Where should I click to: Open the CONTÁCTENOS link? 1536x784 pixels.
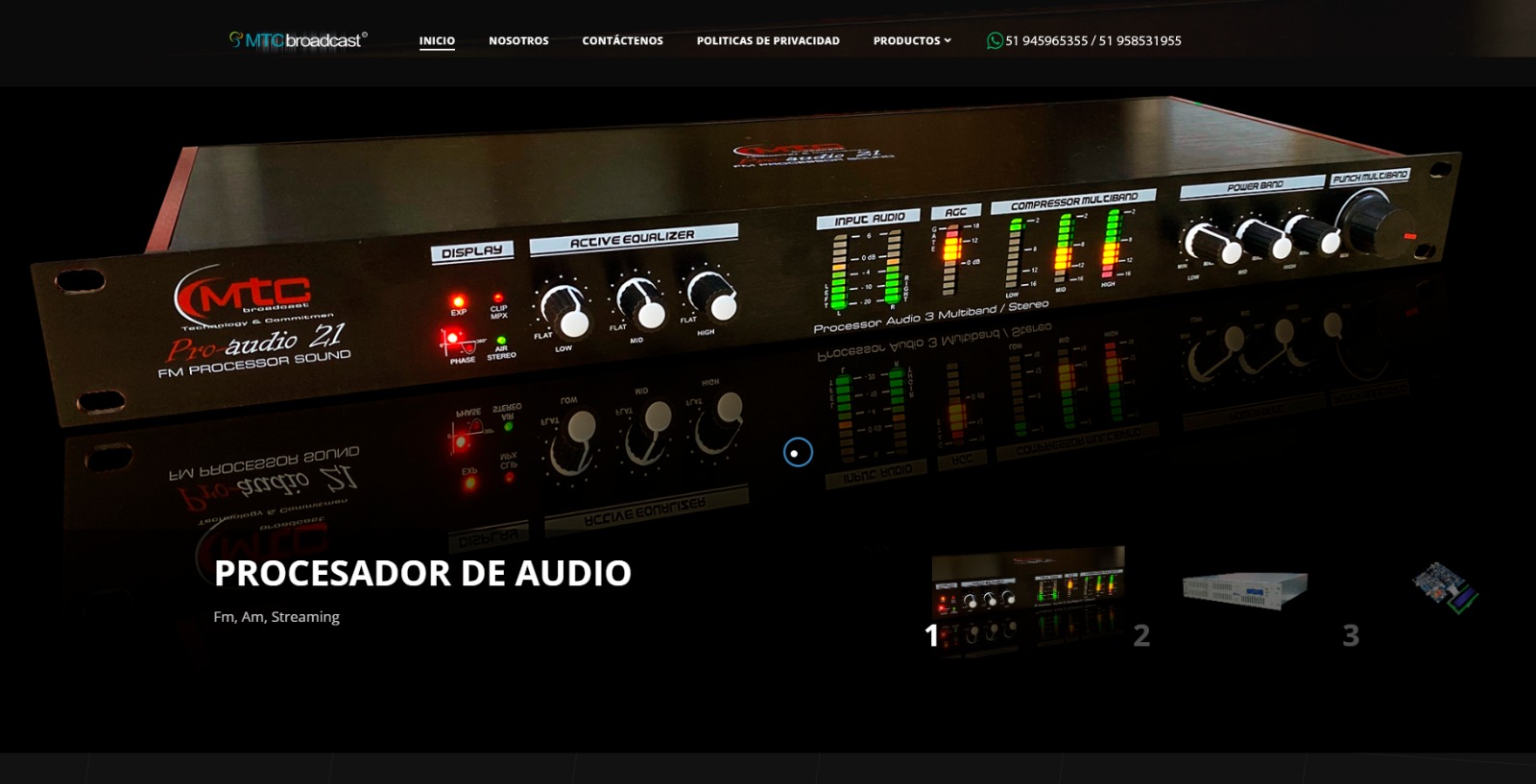(622, 40)
